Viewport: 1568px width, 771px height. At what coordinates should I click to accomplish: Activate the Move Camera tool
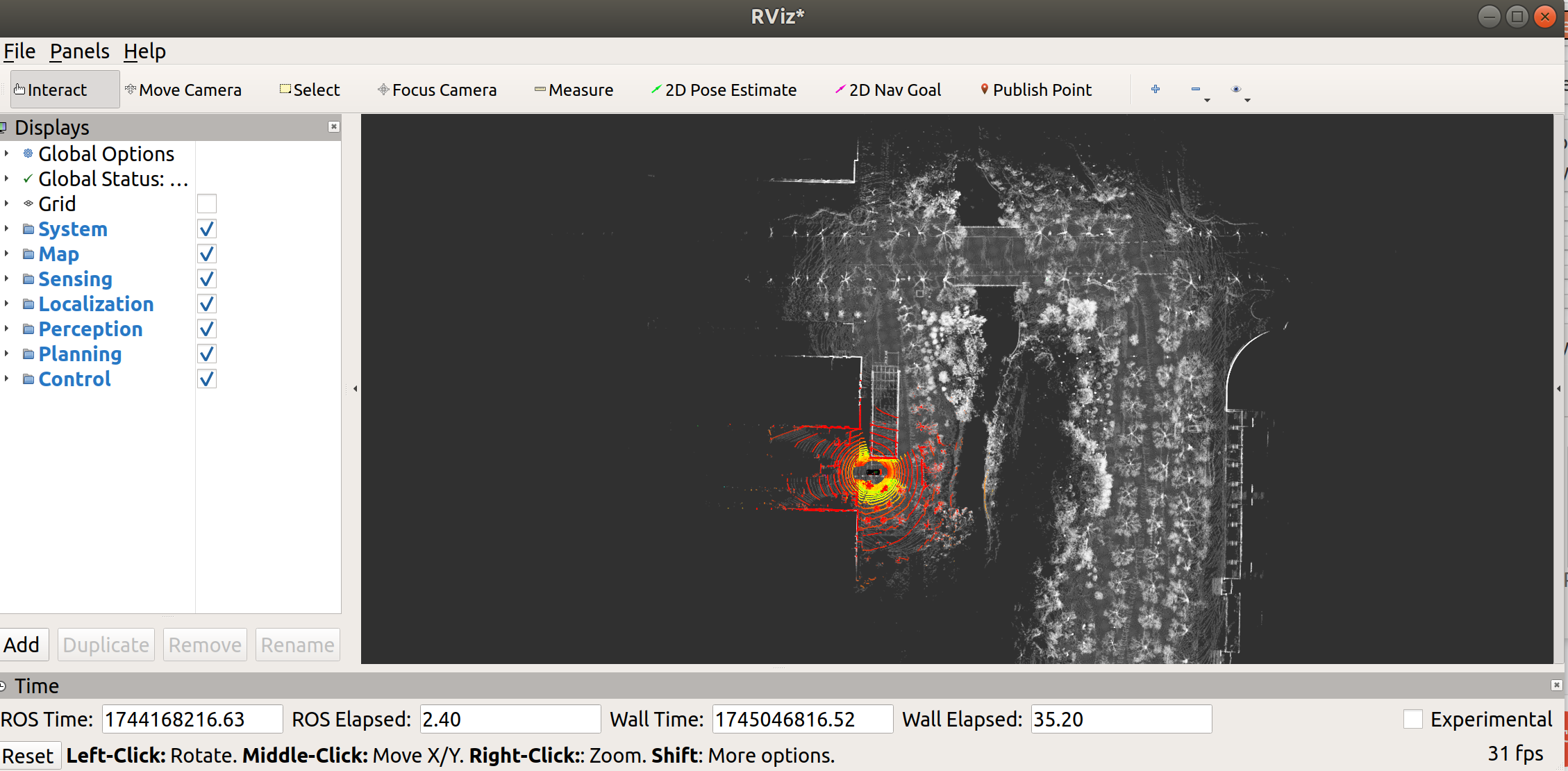point(183,90)
